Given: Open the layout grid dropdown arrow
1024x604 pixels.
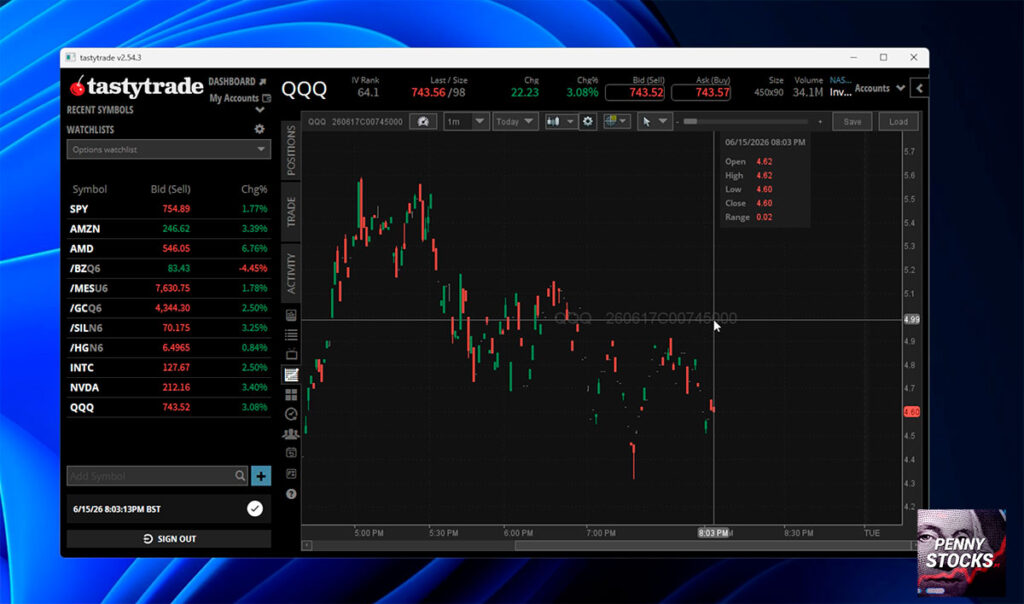Looking at the screenshot, I should pos(624,121).
